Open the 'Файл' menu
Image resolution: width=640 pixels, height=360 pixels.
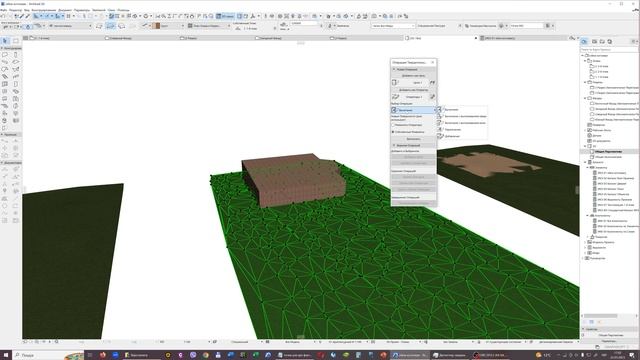point(3,10)
